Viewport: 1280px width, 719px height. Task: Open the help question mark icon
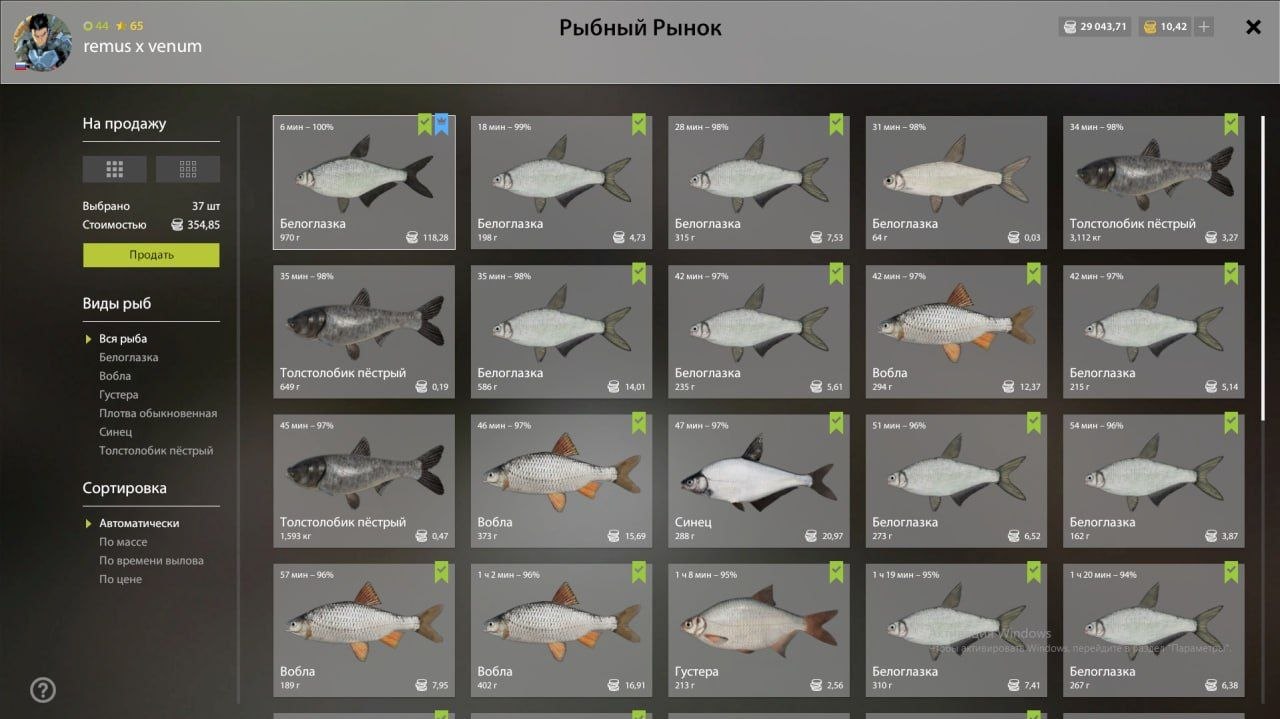(43, 690)
